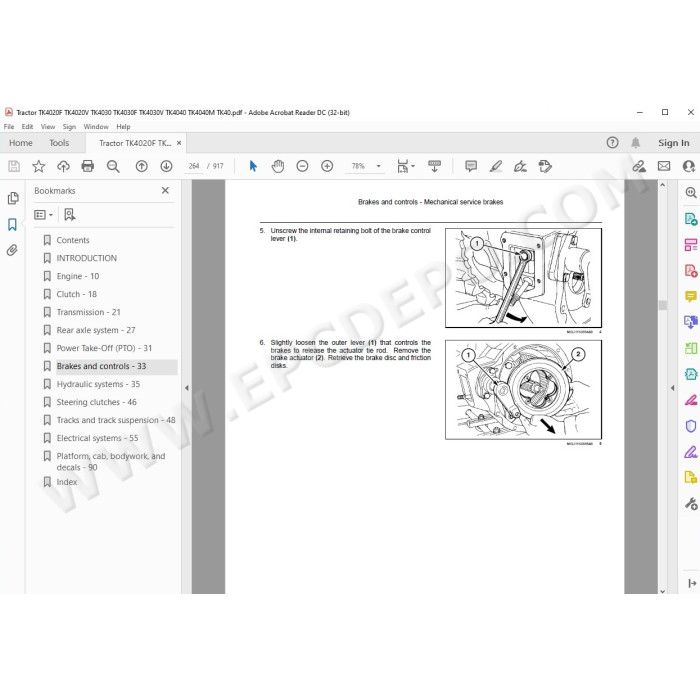Screen dimensions: 700x700
Task: Open the zoom percentage dropdown
Action: click(x=378, y=167)
